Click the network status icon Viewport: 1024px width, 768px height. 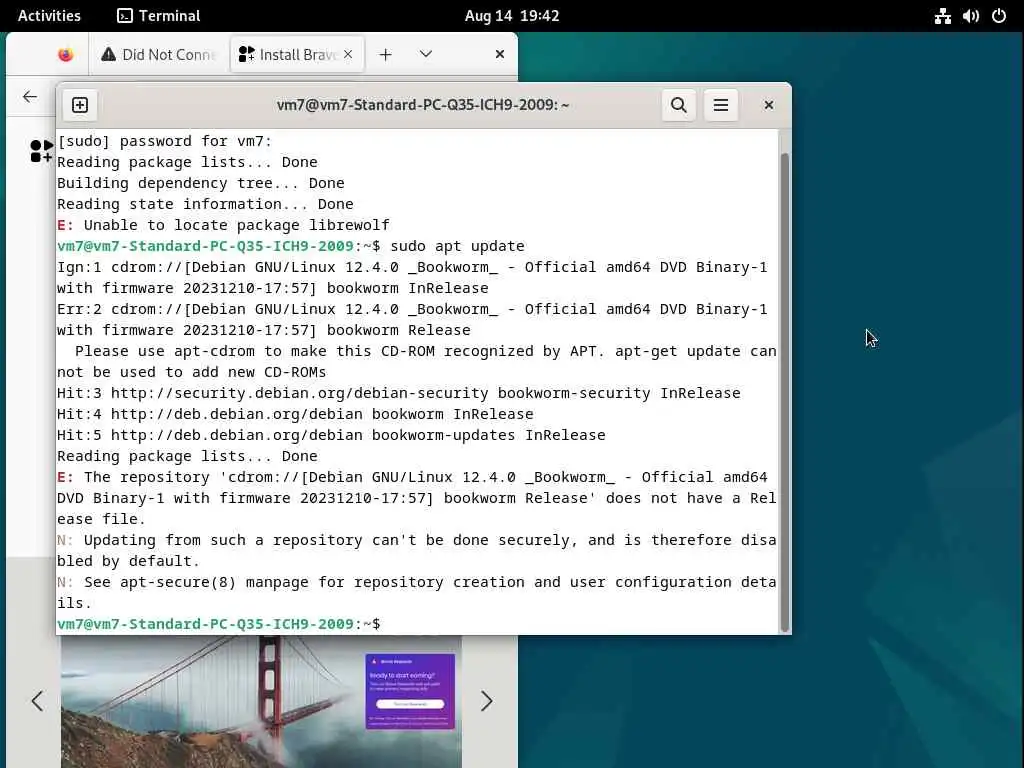point(942,16)
